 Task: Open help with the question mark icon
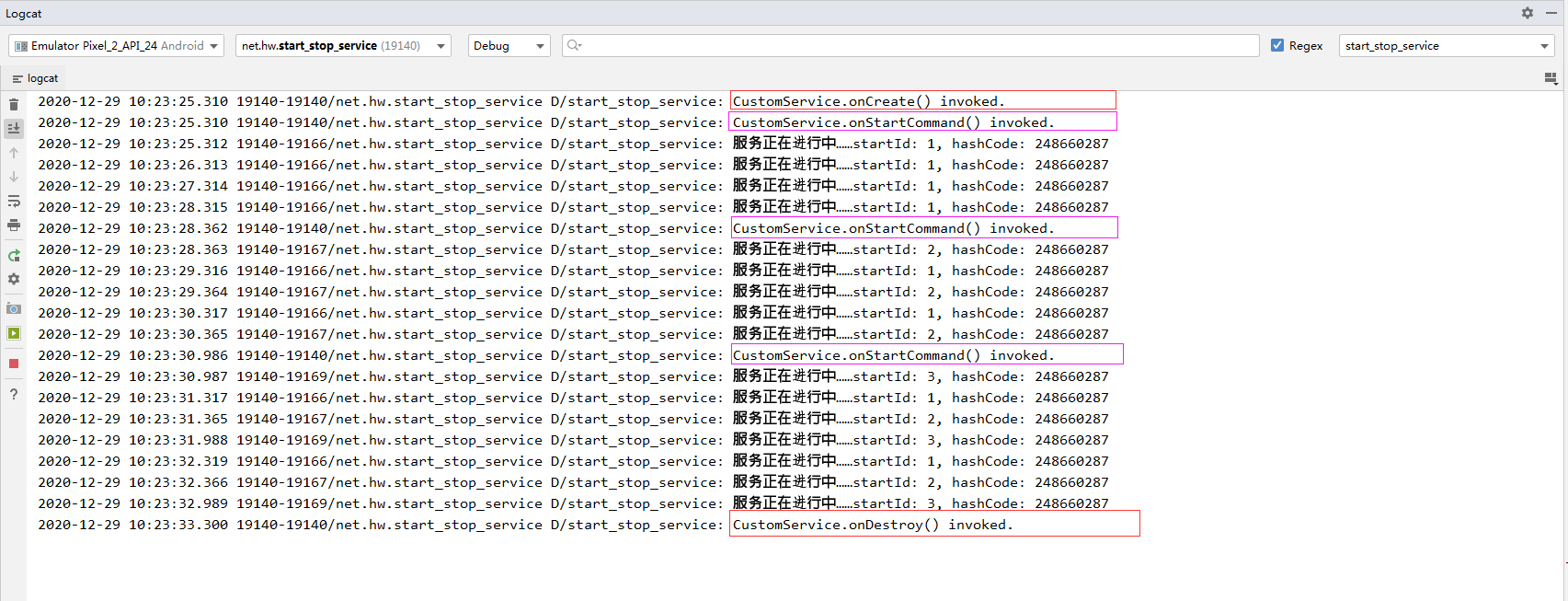pyautogui.click(x=14, y=394)
